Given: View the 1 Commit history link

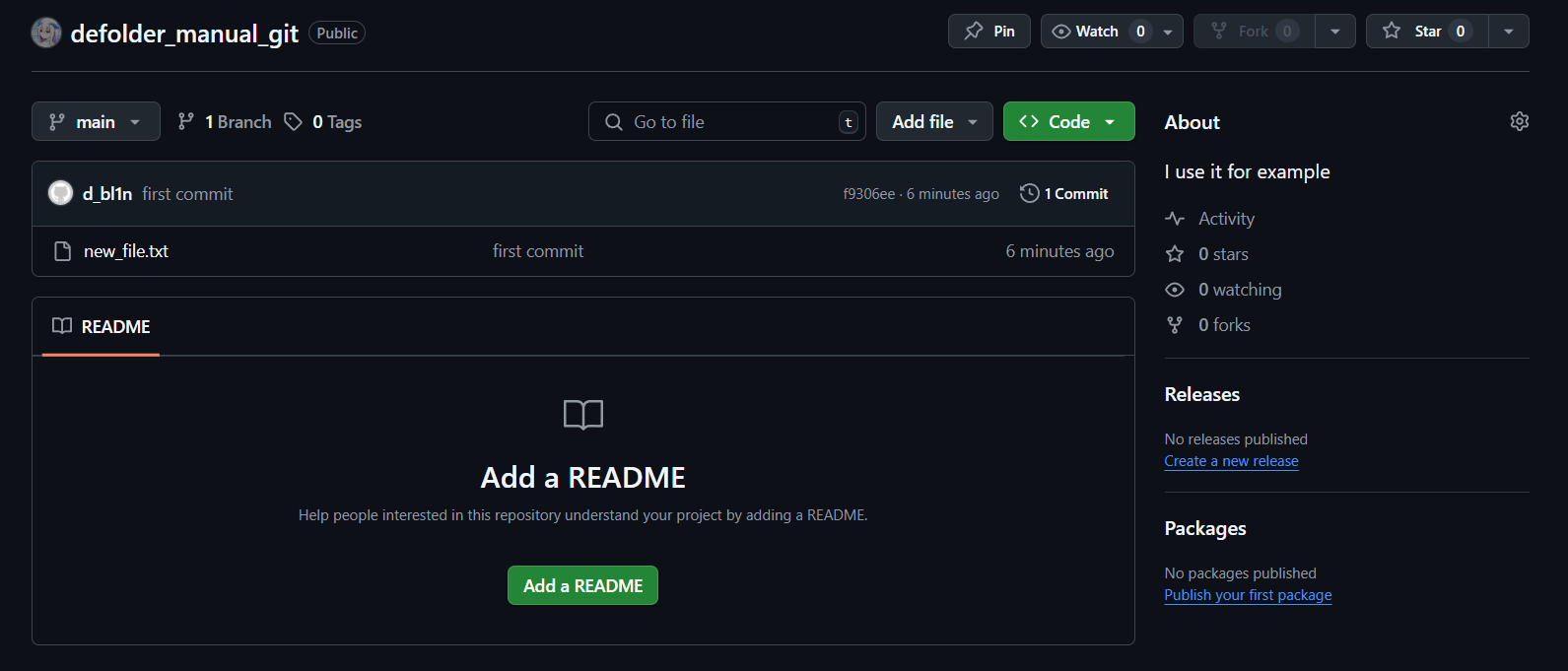Looking at the screenshot, I should [x=1064, y=193].
